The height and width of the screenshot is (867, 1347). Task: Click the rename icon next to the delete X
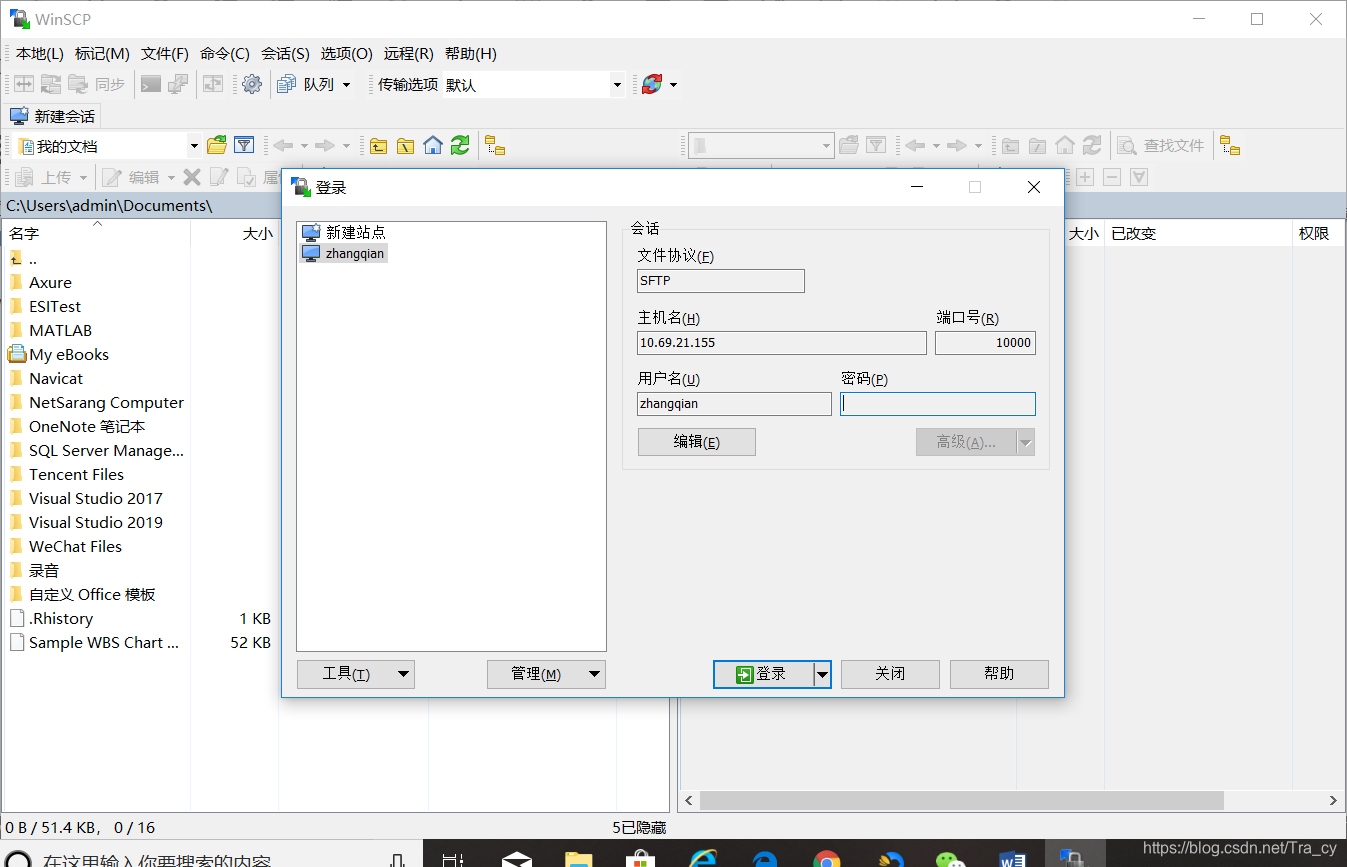coord(218,177)
